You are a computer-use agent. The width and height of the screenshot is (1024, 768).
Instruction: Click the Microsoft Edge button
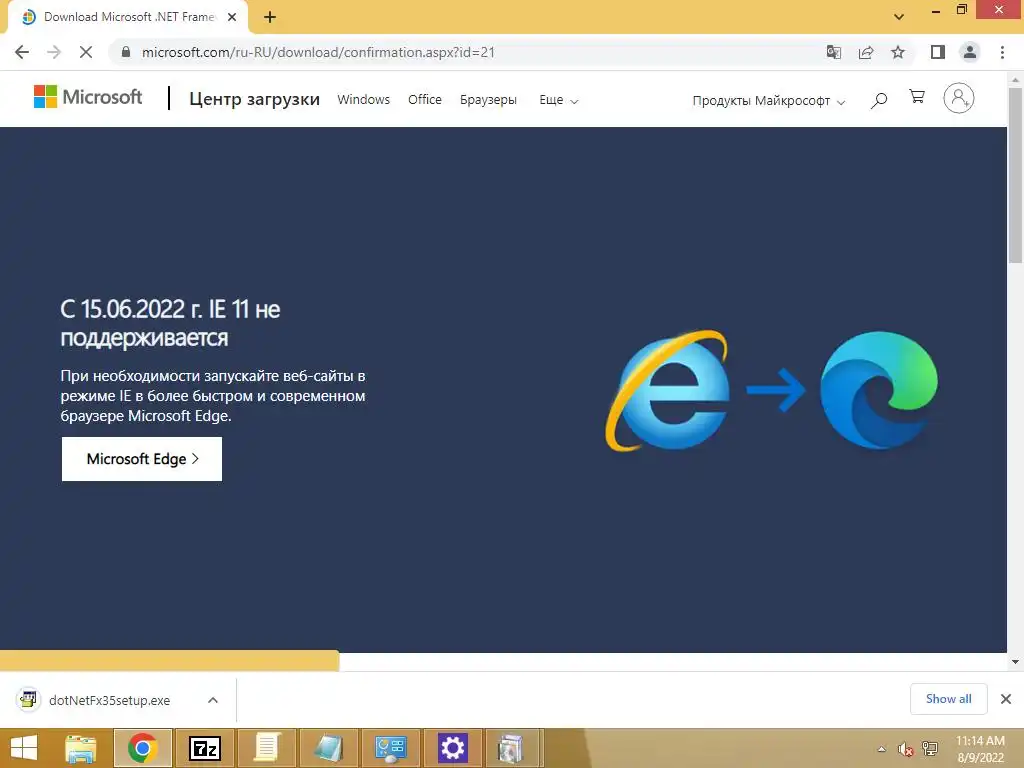[x=142, y=459]
